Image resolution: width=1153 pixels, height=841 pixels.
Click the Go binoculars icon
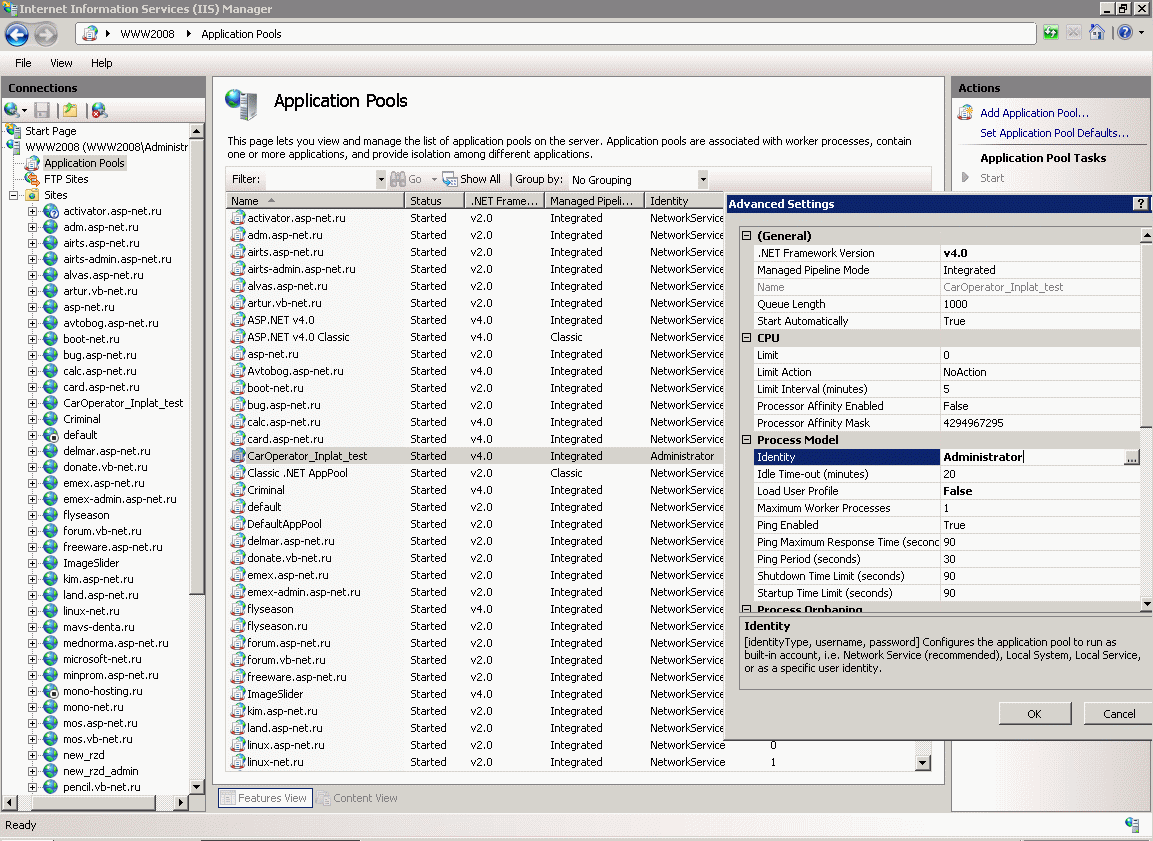(398, 179)
